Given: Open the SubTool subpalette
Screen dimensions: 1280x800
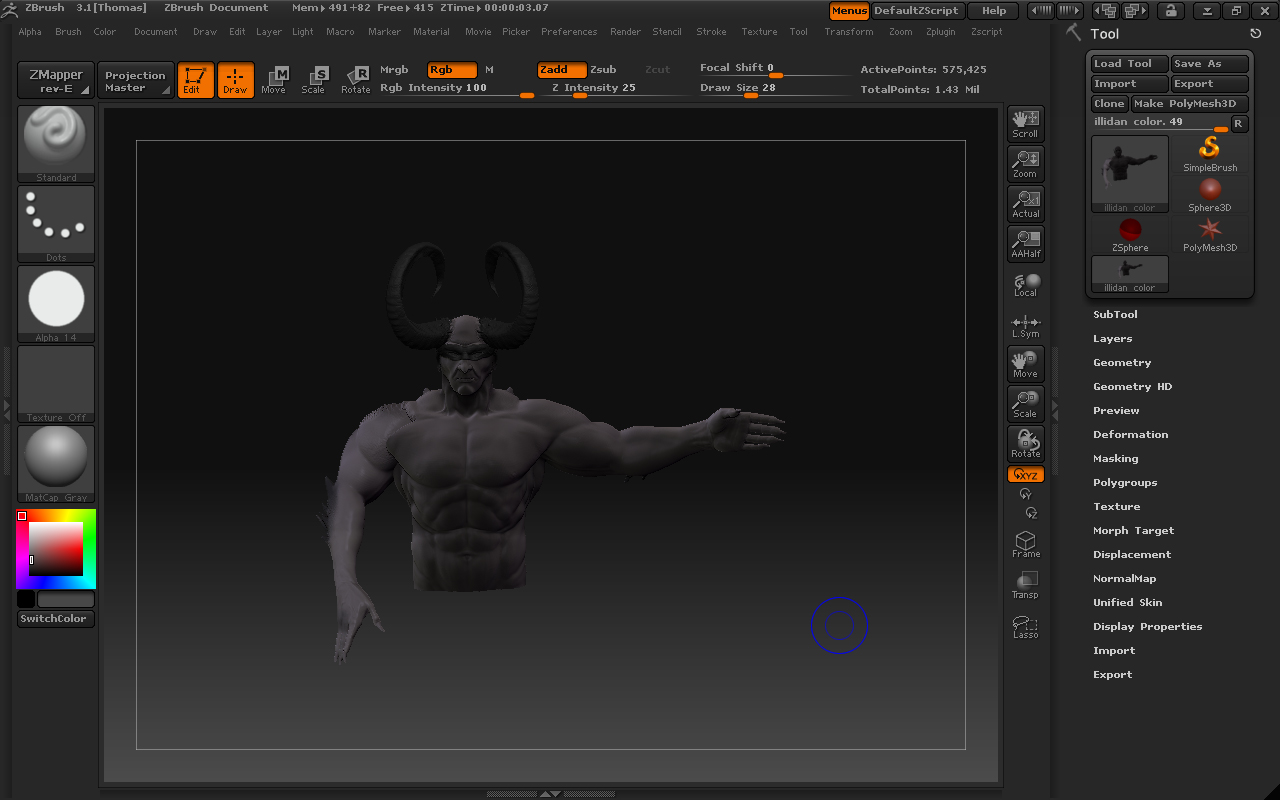Looking at the screenshot, I should pyautogui.click(x=1116, y=314).
